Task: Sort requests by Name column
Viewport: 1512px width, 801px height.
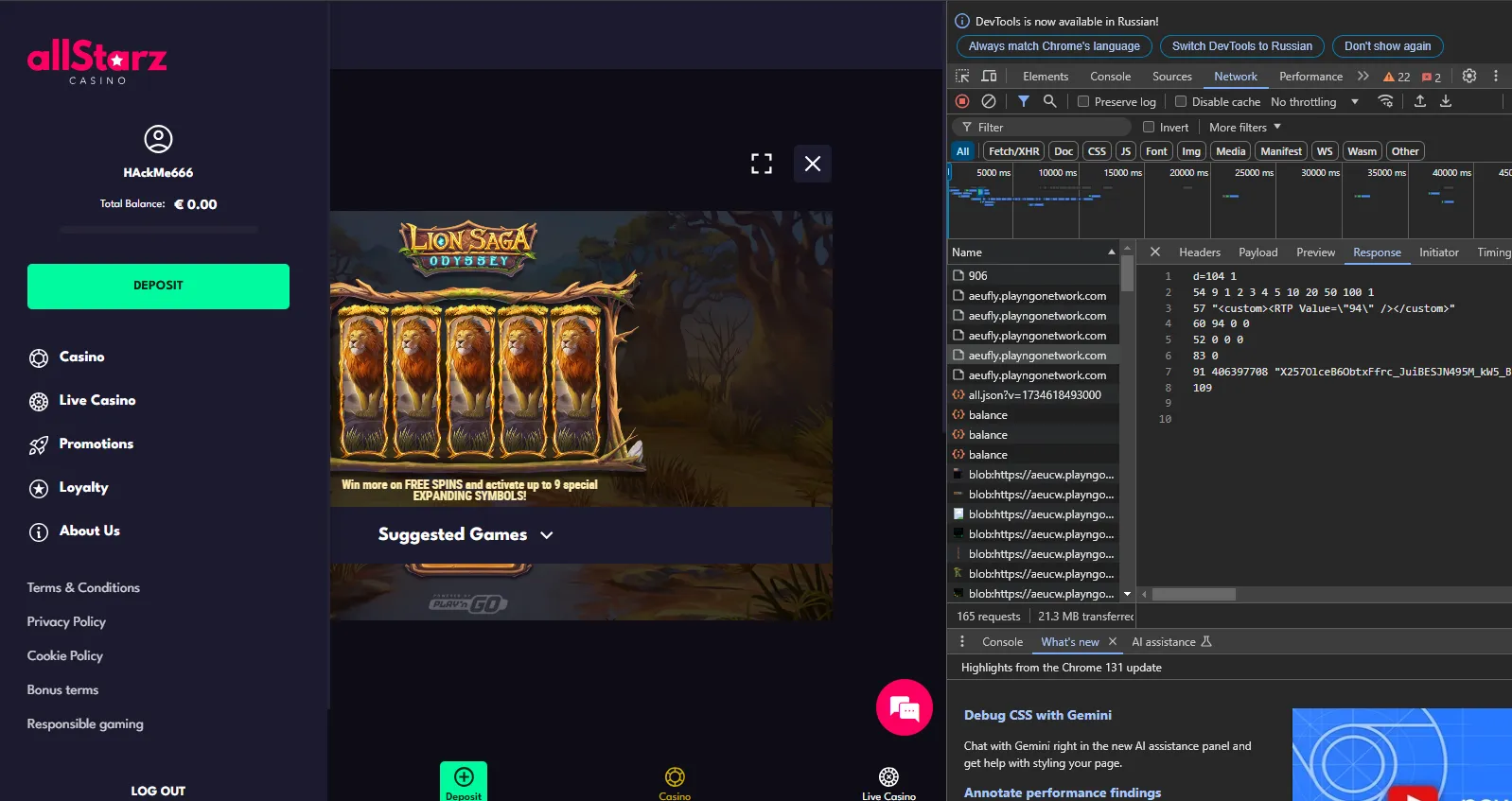Action: pos(1033,252)
